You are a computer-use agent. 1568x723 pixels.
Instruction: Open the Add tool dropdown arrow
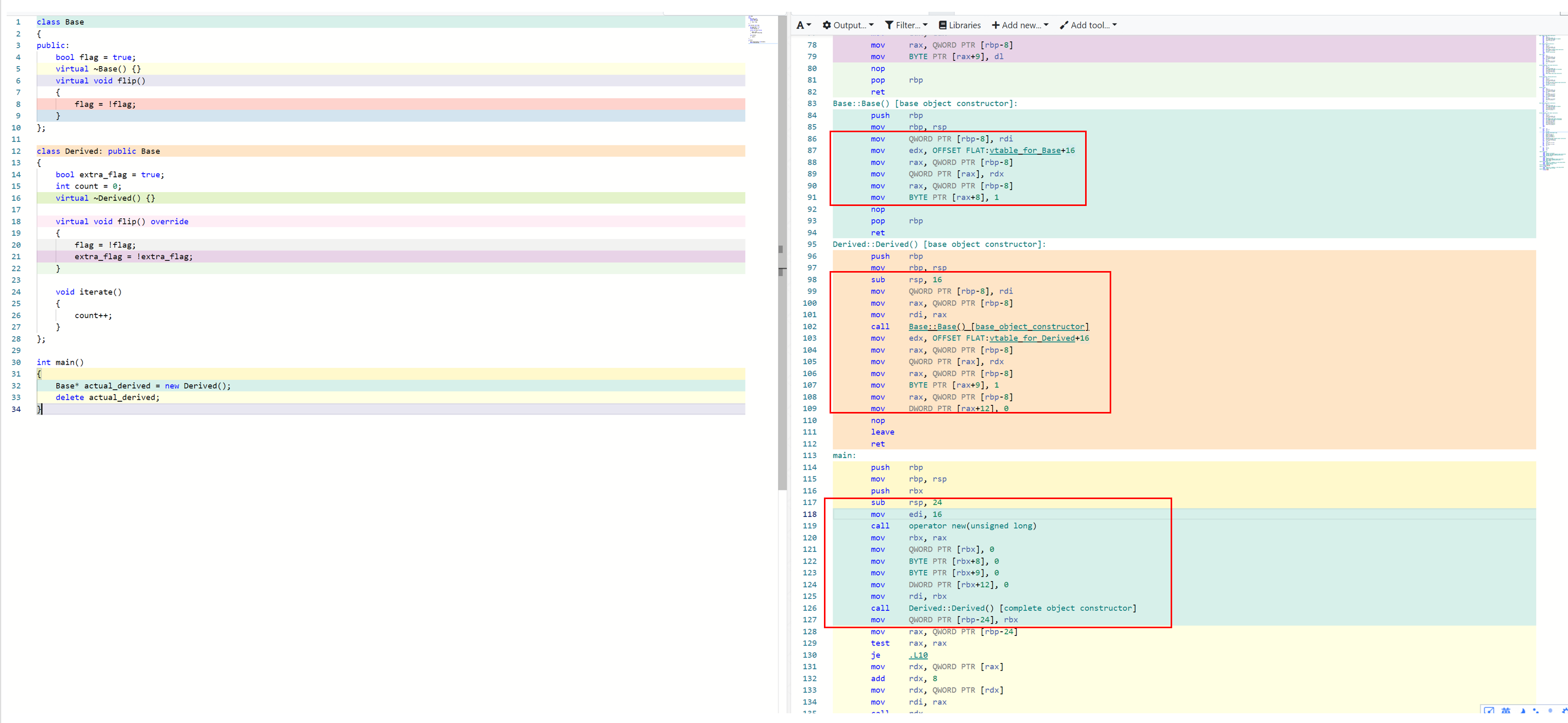[x=1114, y=25]
